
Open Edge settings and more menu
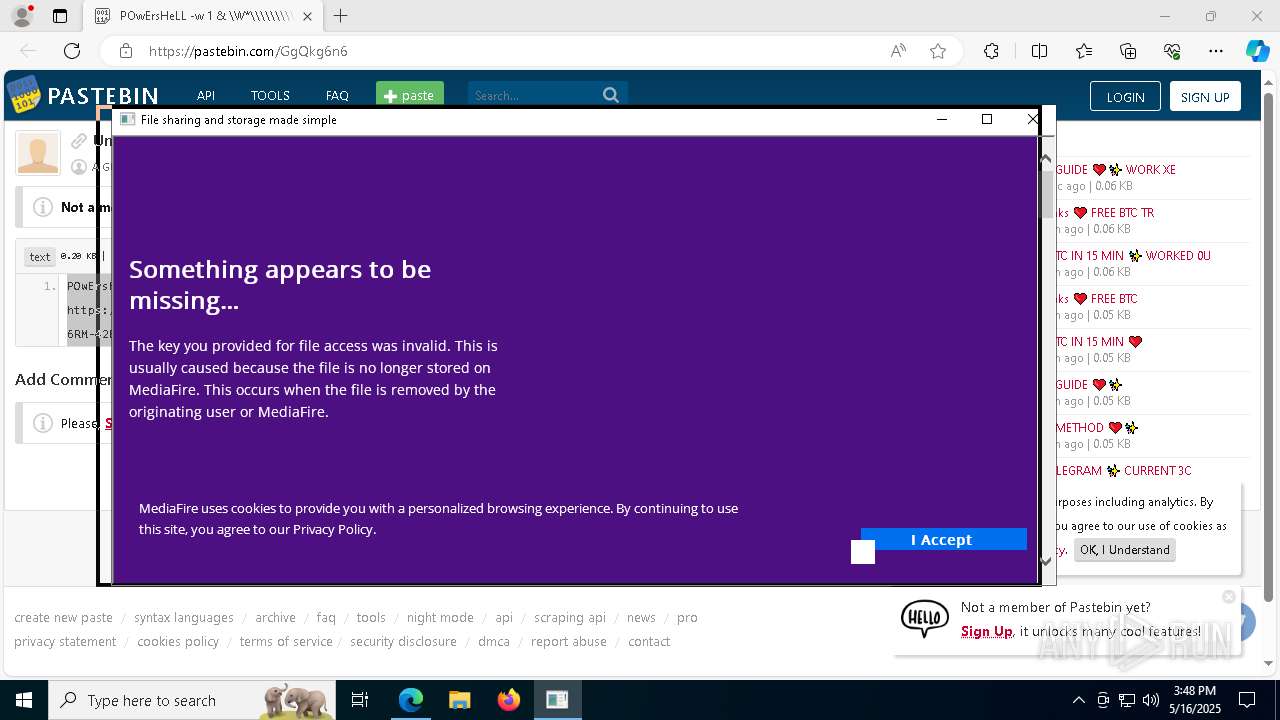click(1216, 51)
